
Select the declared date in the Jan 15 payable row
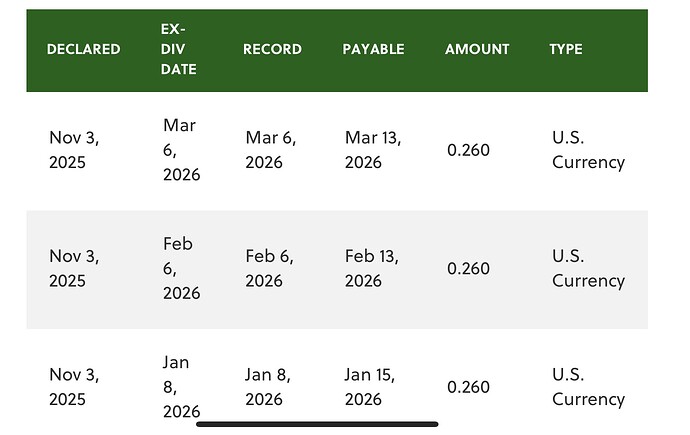coord(74,386)
